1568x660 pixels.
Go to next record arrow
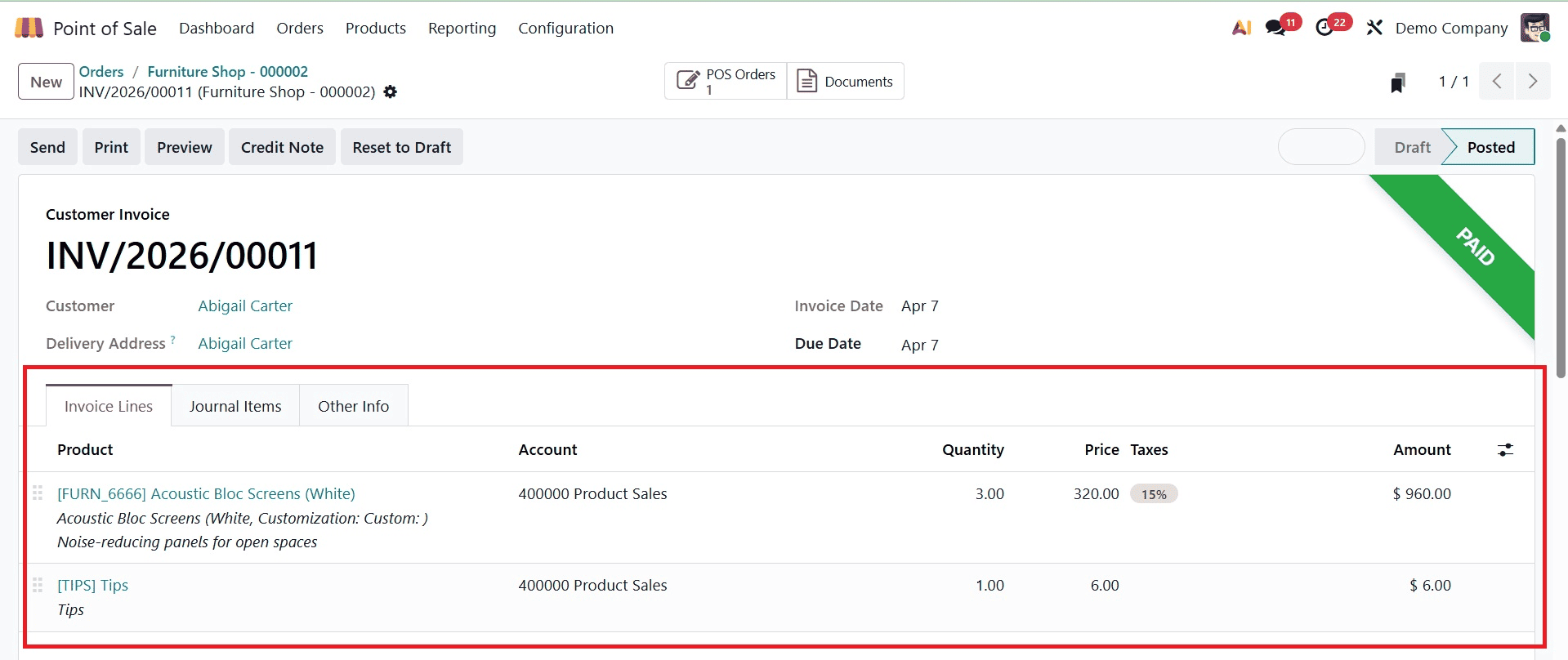point(1533,82)
